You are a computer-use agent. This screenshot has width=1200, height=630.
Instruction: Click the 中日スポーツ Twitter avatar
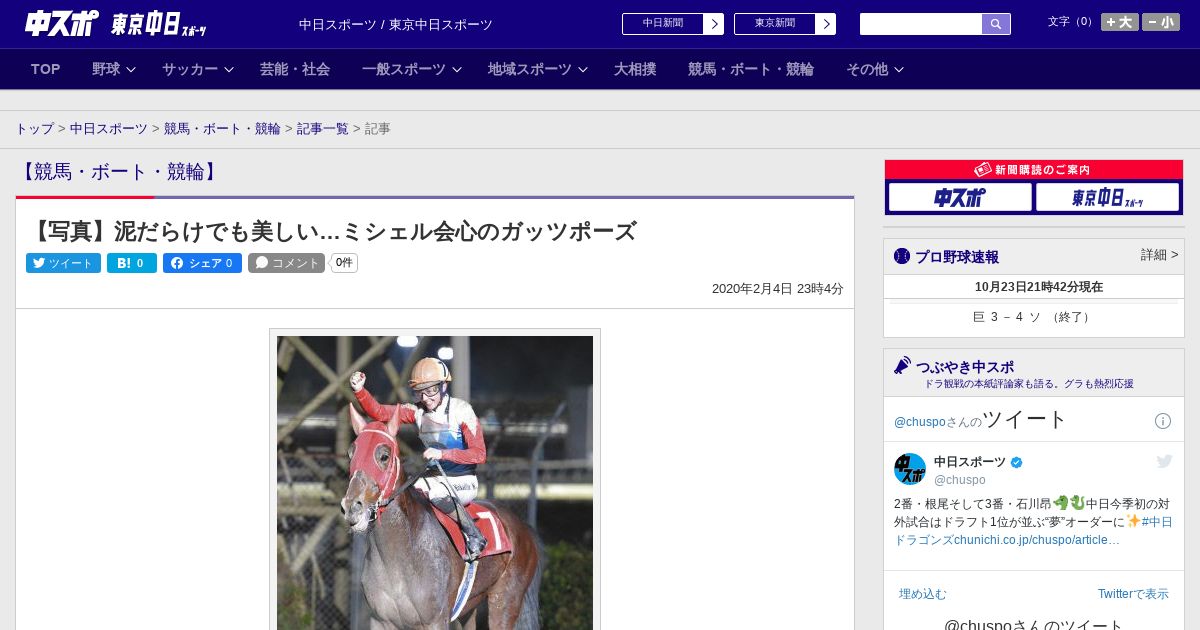[910, 469]
